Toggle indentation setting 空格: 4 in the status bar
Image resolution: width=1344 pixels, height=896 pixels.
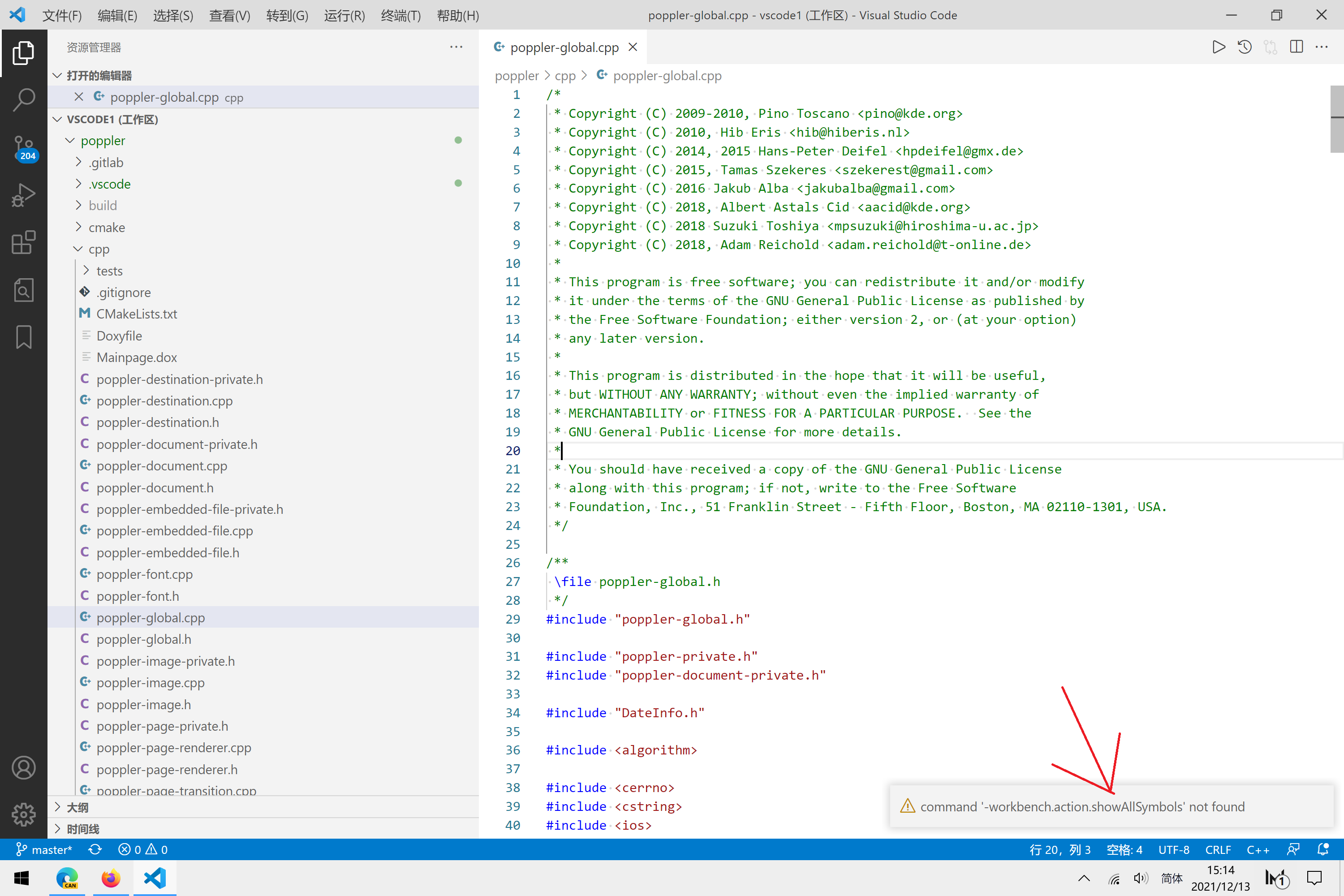(1124, 850)
